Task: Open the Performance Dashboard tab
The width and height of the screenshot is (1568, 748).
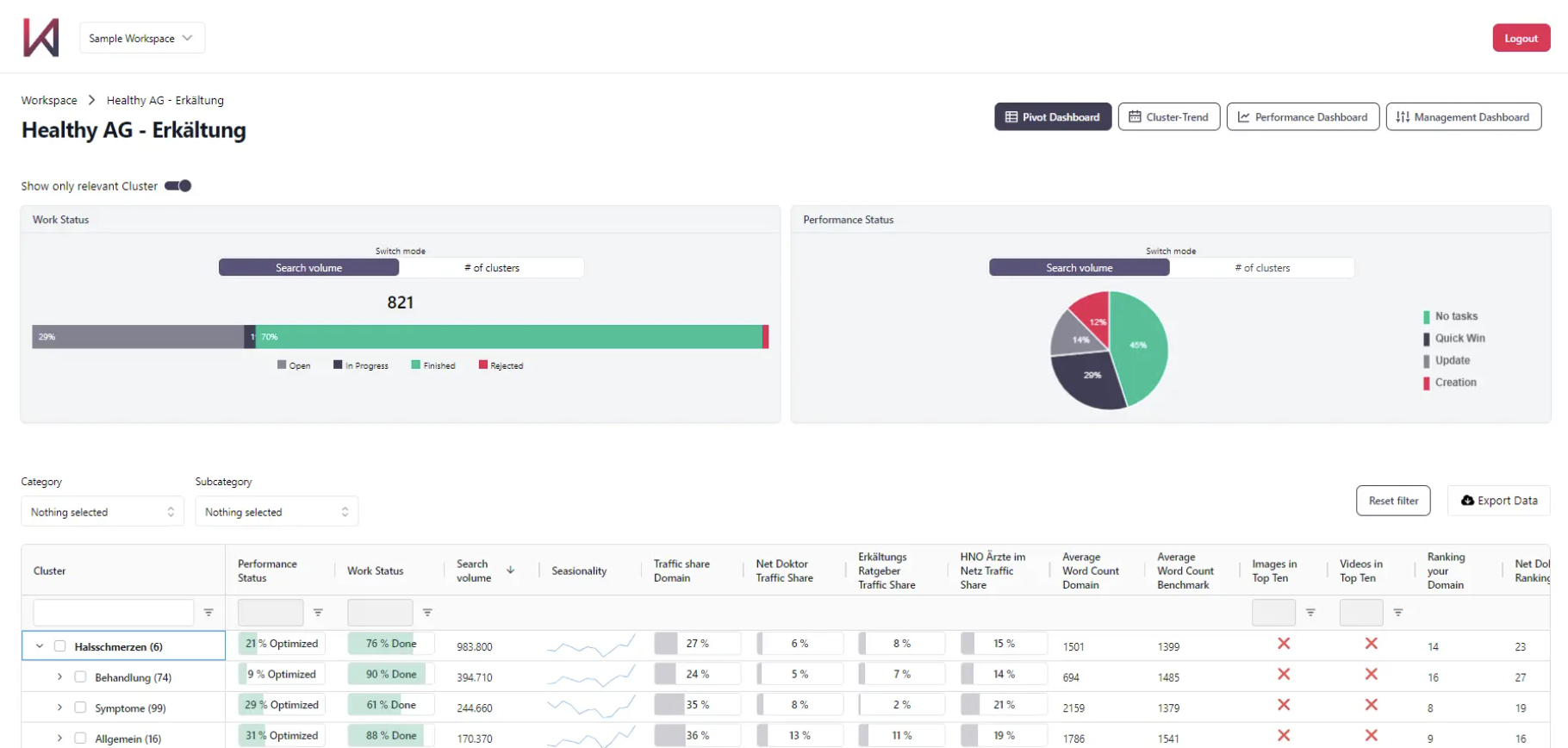Action: tap(1302, 116)
